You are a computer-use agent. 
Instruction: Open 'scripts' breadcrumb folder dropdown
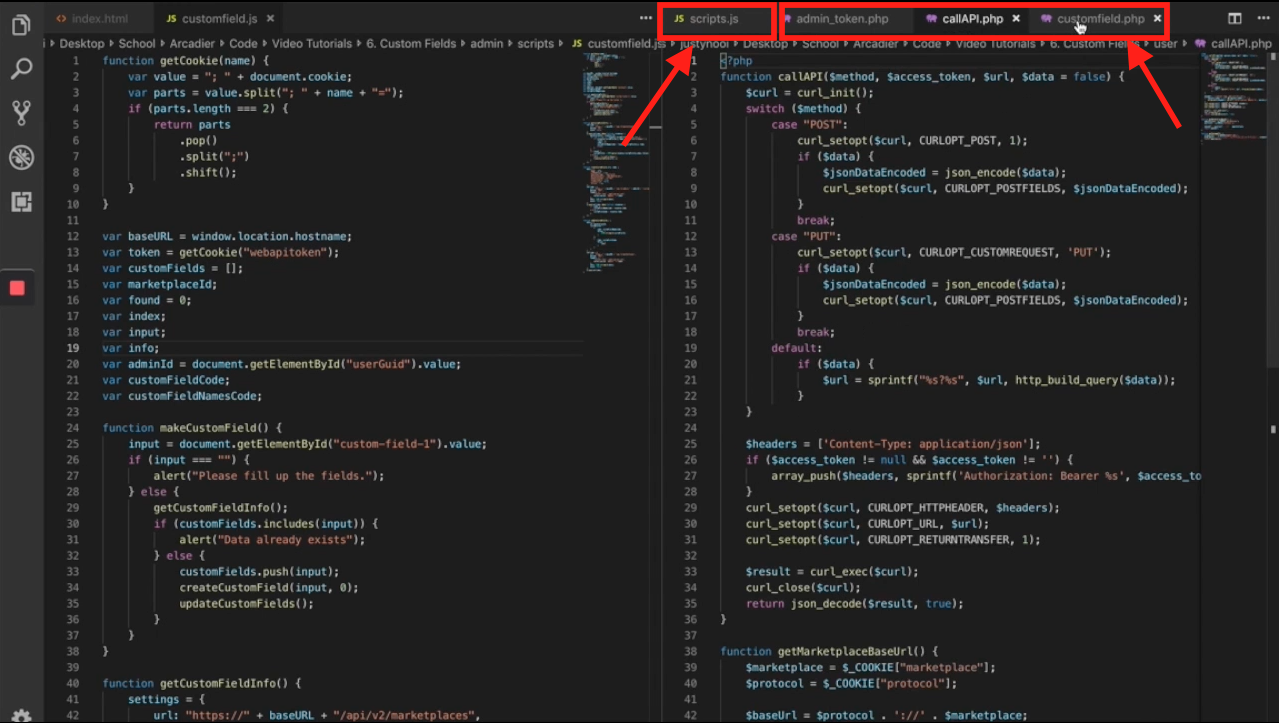click(x=535, y=44)
